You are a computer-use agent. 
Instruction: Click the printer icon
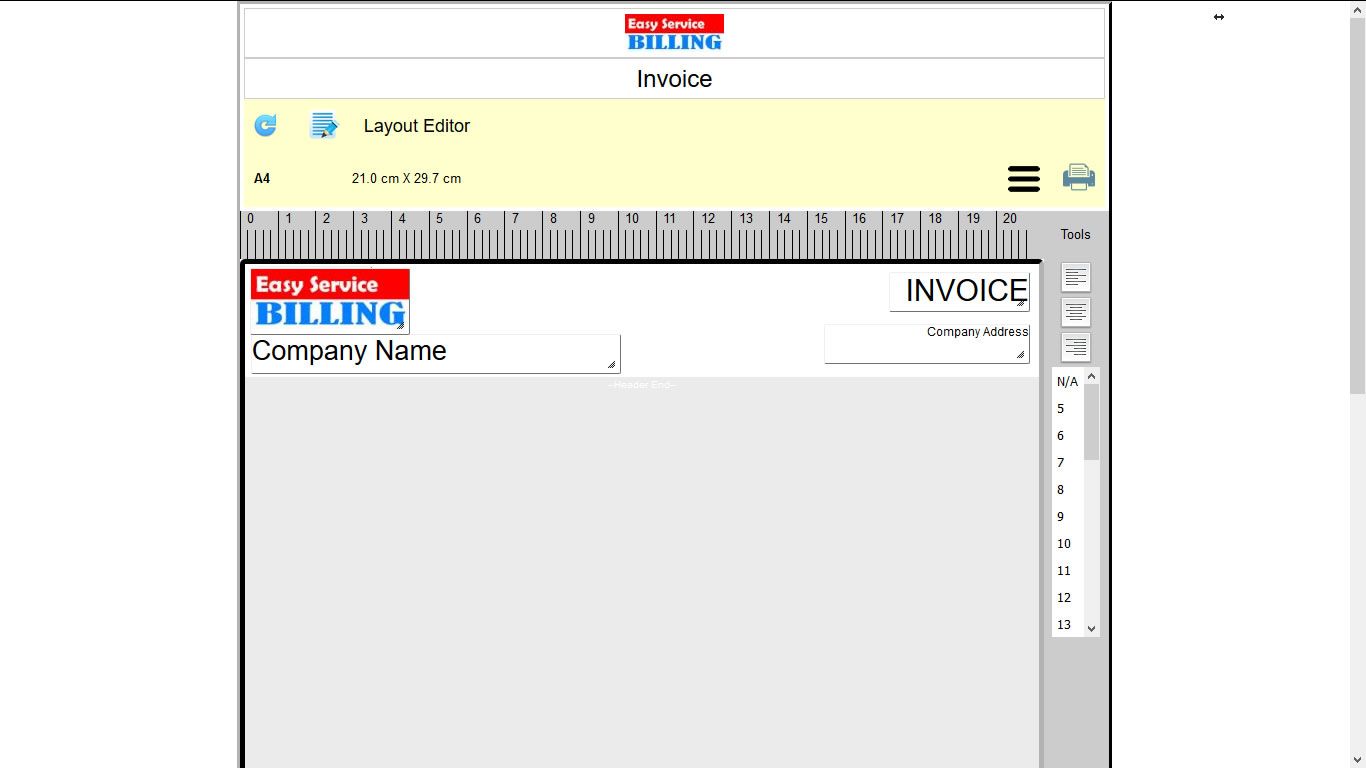click(x=1079, y=177)
